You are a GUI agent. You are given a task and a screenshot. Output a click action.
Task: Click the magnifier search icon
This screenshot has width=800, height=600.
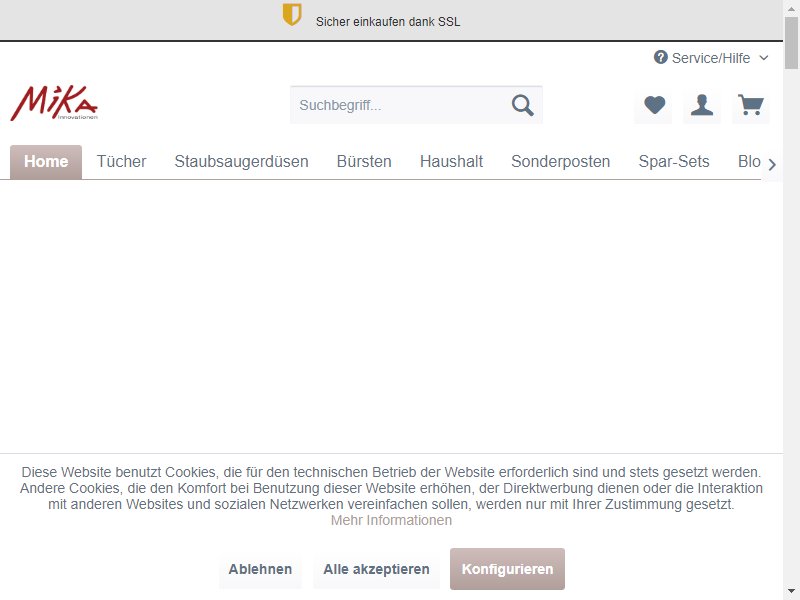click(x=522, y=106)
